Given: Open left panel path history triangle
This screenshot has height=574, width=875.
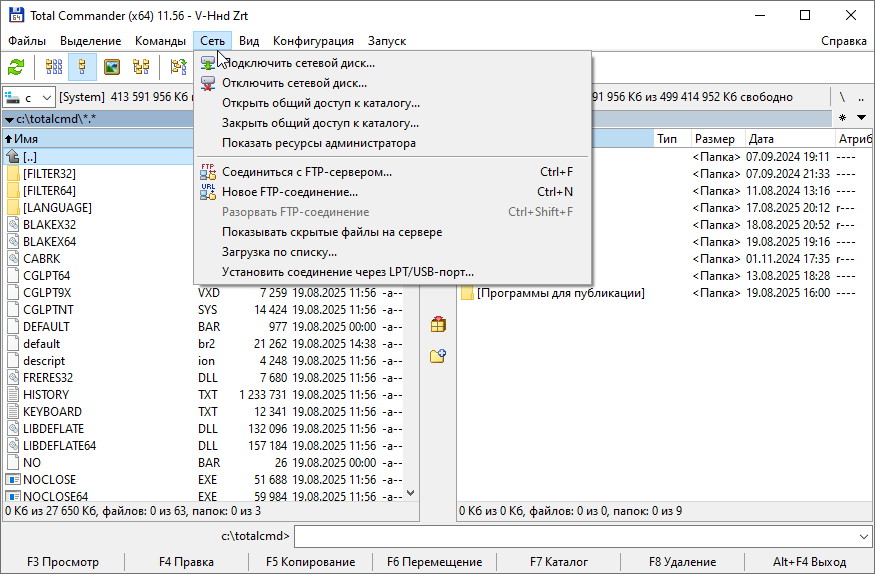Looking at the screenshot, I should point(9,120).
